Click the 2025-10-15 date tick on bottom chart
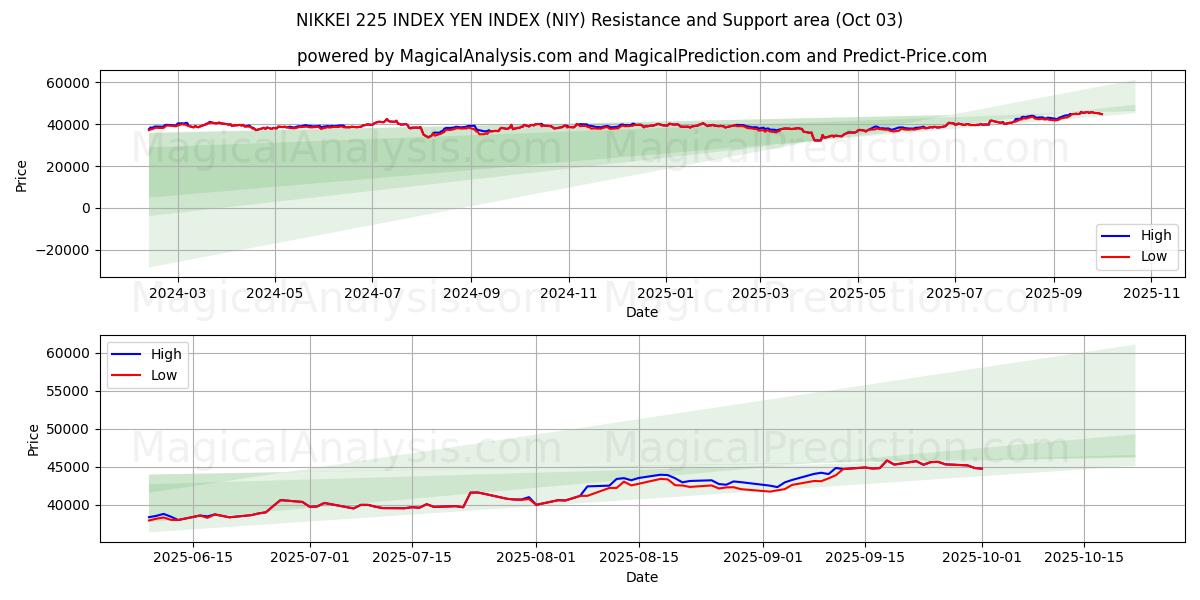Image resolution: width=1200 pixels, height=600 pixels. [1083, 557]
